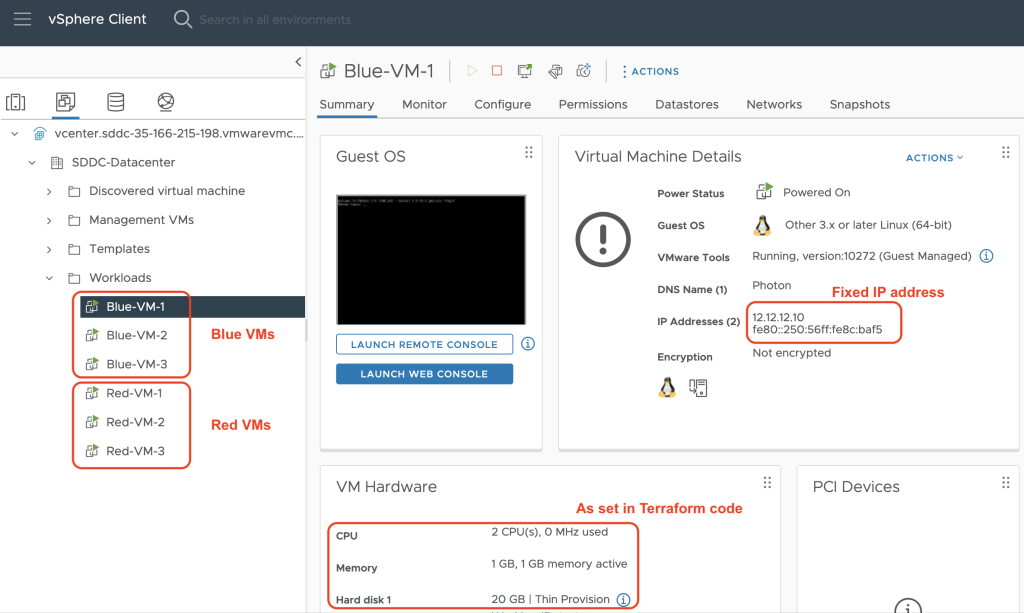The height and width of the screenshot is (613, 1024).
Task: Collapse the vcenter.sddc tree node
Action: pos(14,134)
